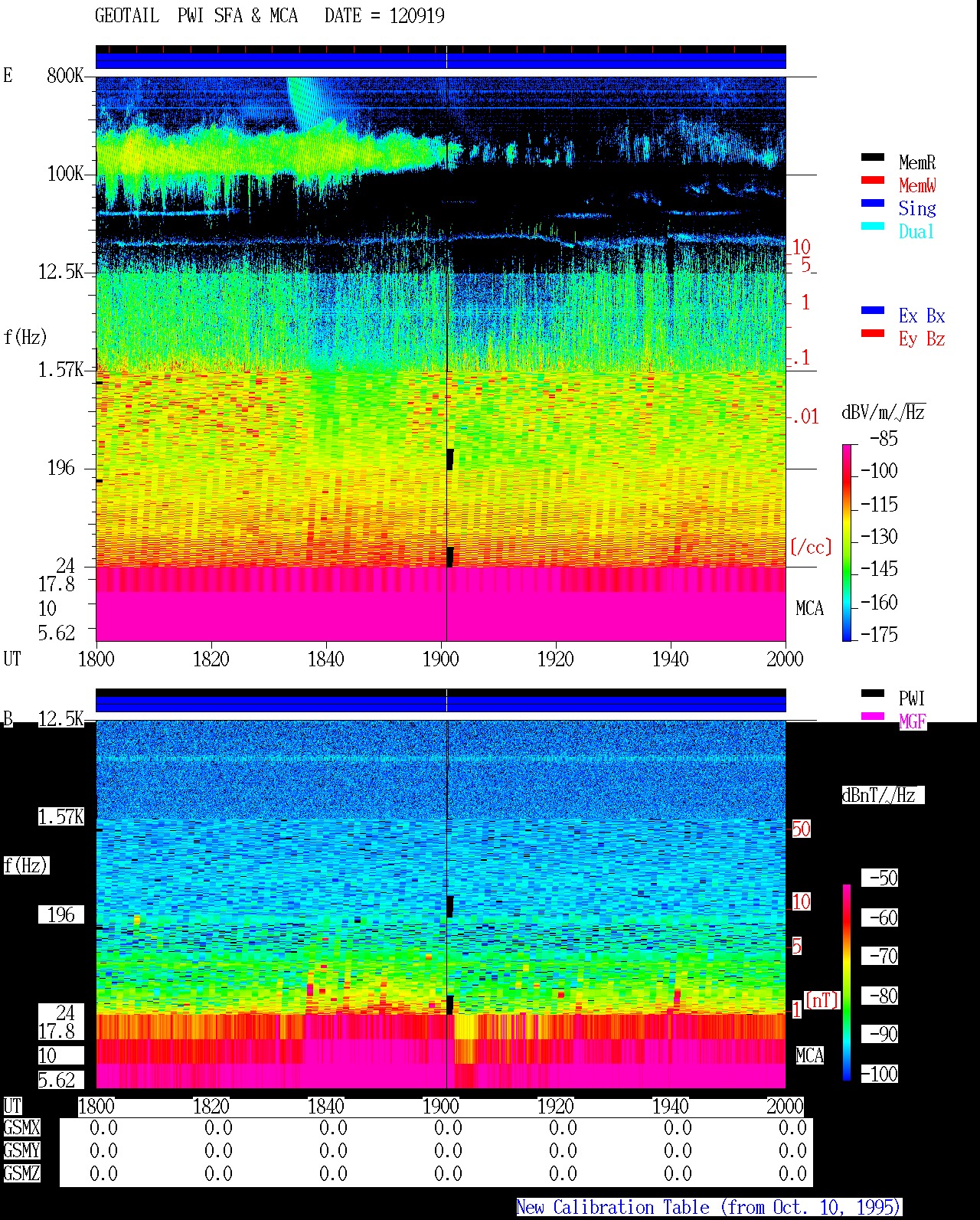The image size is (980, 1220).
Task: Click the GSMZ value under 2000
Action: point(792,1174)
